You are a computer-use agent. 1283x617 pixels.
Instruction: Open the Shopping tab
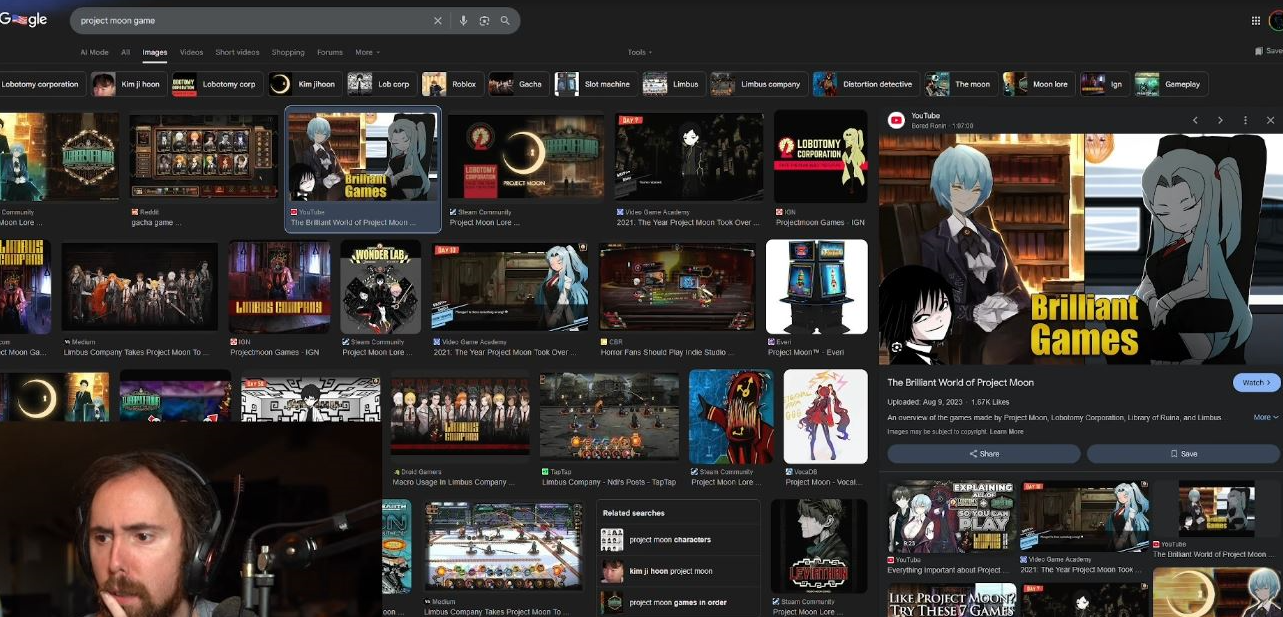click(288, 52)
